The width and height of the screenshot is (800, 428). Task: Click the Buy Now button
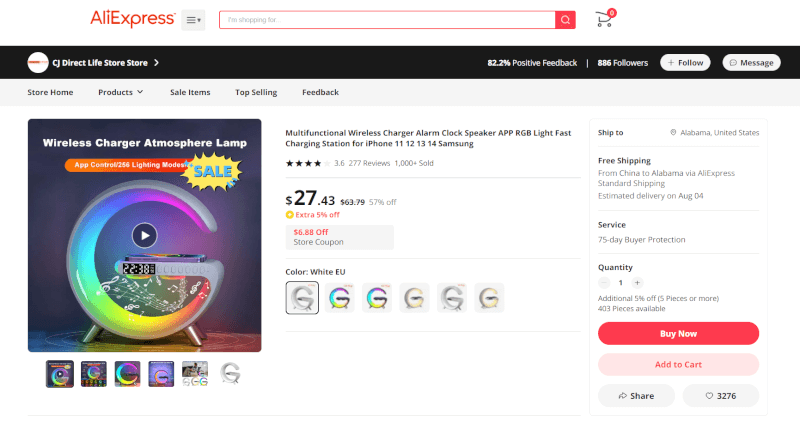(678, 334)
